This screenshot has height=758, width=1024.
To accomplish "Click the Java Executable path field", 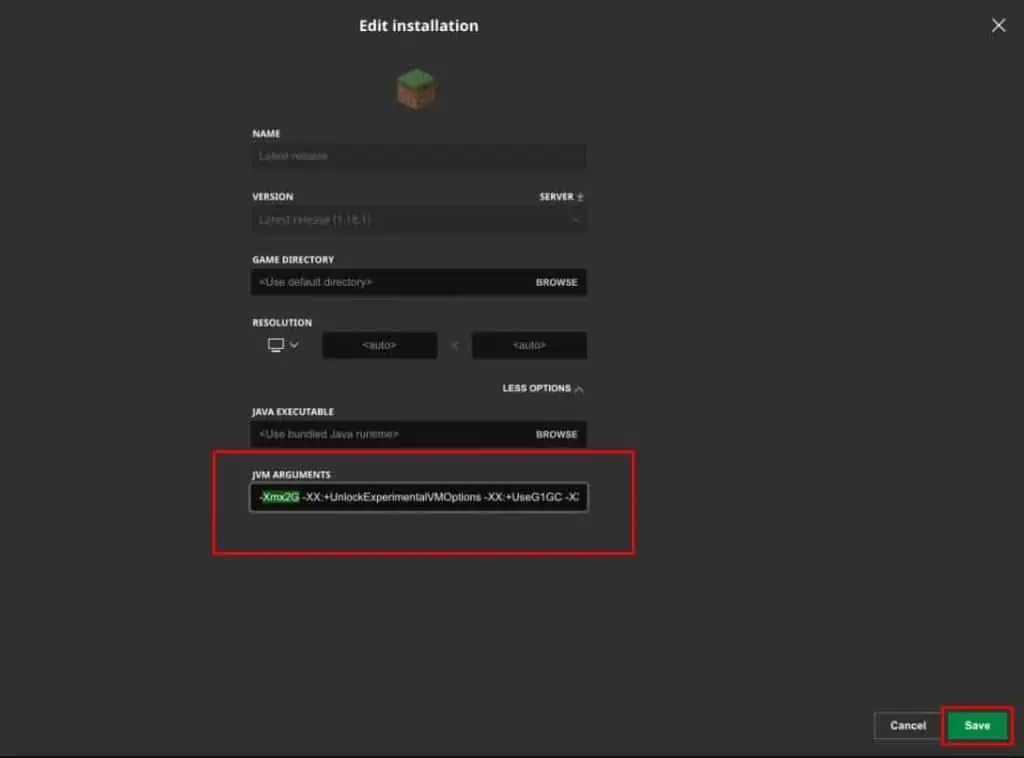I will coord(390,434).
